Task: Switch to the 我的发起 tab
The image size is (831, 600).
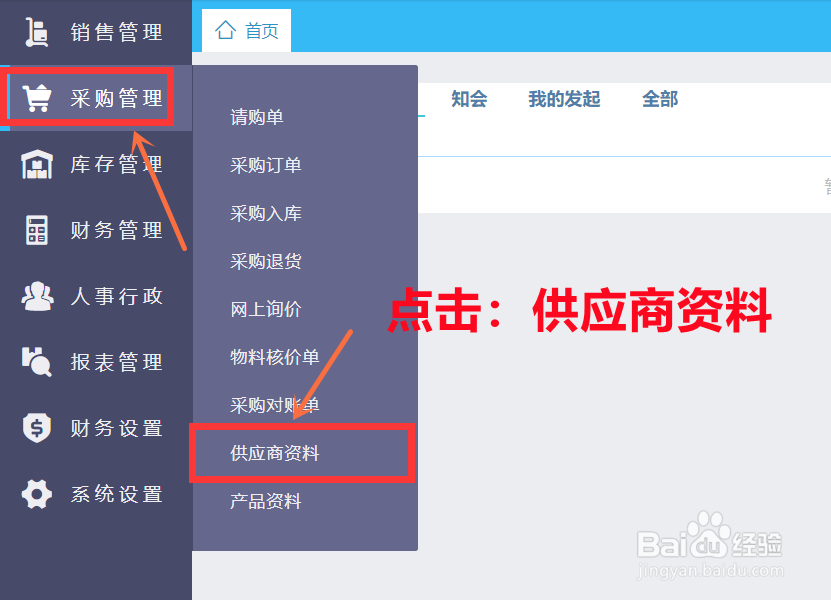Action: tap(563, 99)
